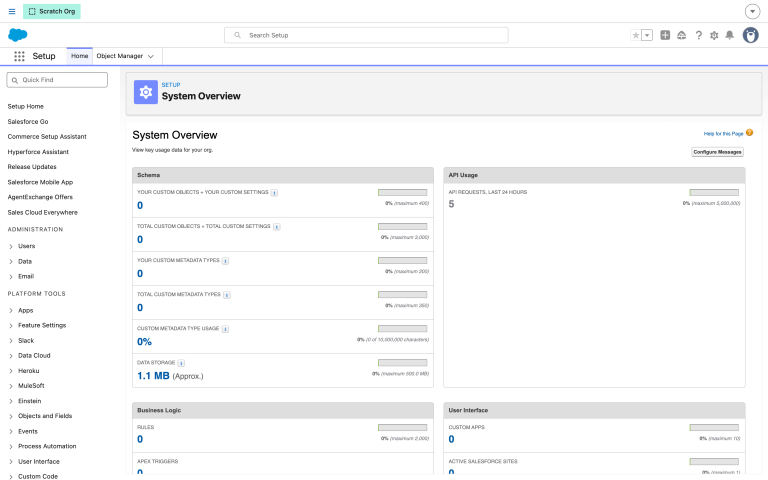This screenshot has width=768, height=480.
Task: Click info icon for Your Custom Metadata Types
Action: 225,261
